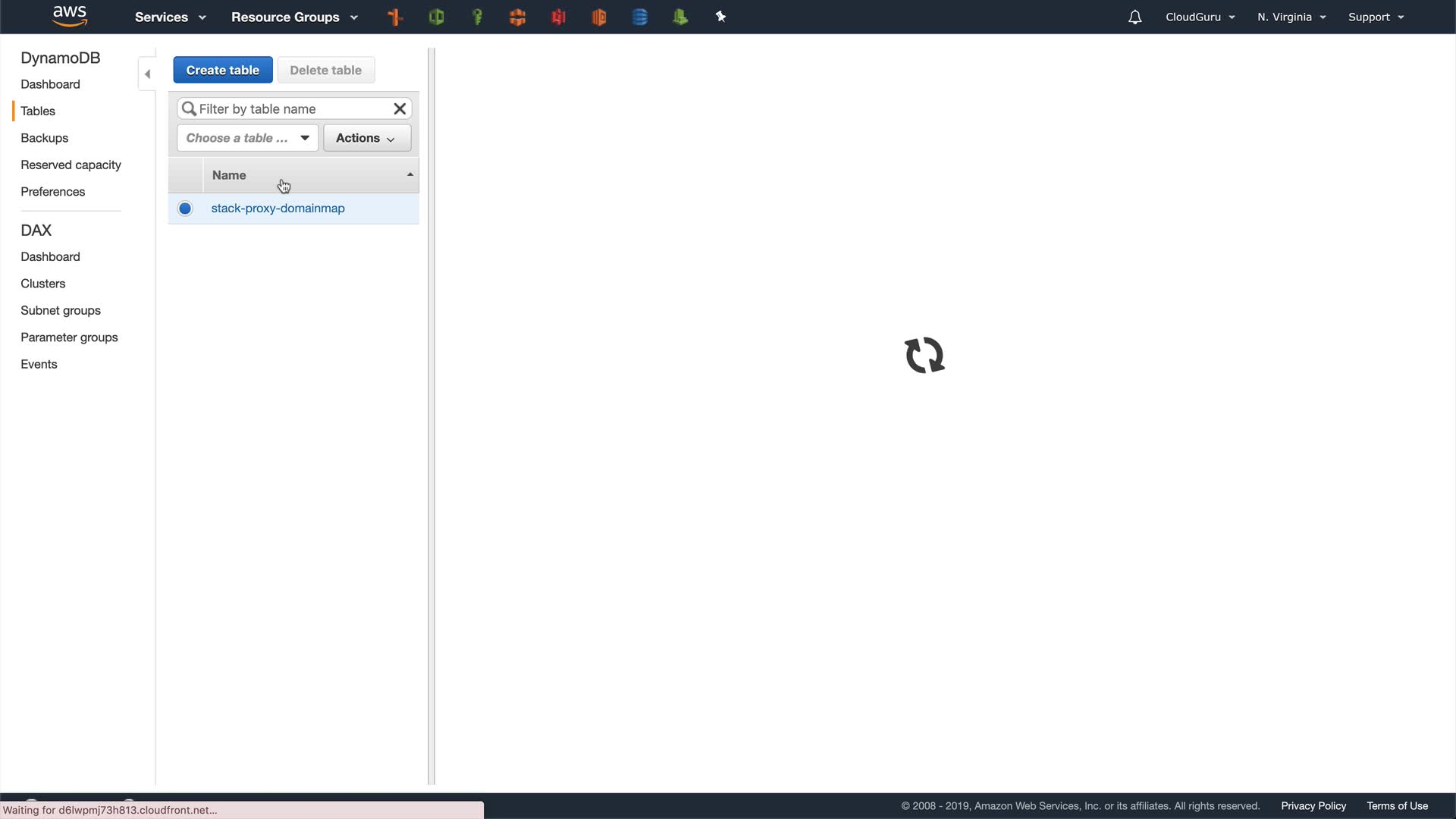Click the AWS logo home icon

(70, 16)
